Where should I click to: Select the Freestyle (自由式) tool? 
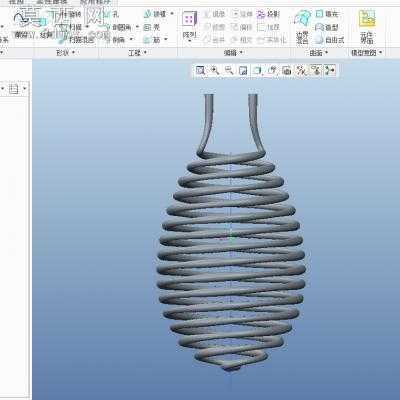click(329, 40)
